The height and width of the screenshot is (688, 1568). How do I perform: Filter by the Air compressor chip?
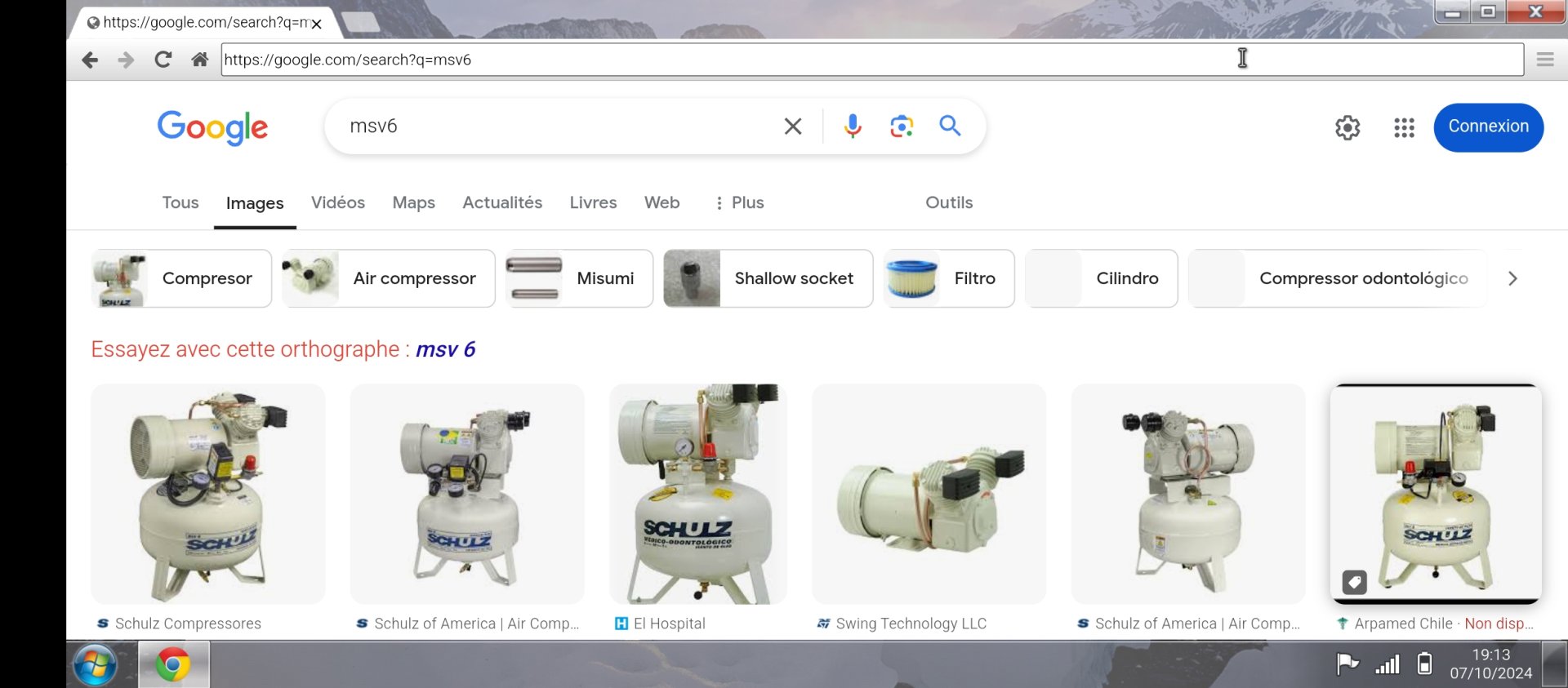[389, 278]
